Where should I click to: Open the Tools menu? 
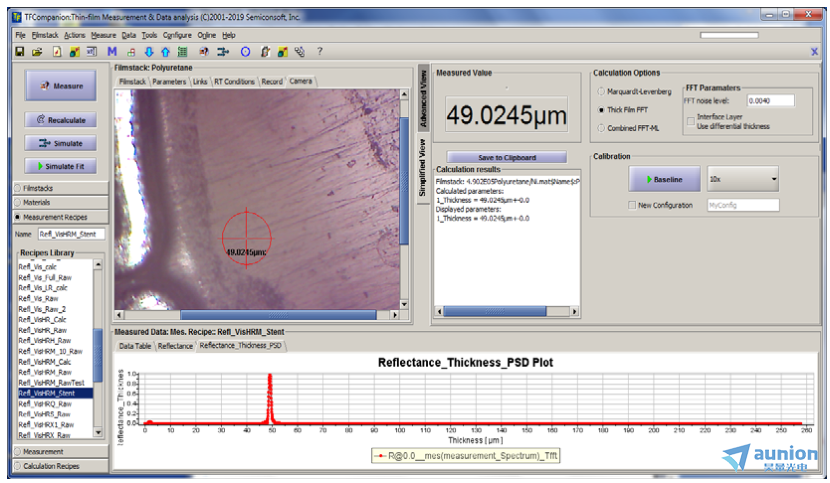(x=149, y=35)
